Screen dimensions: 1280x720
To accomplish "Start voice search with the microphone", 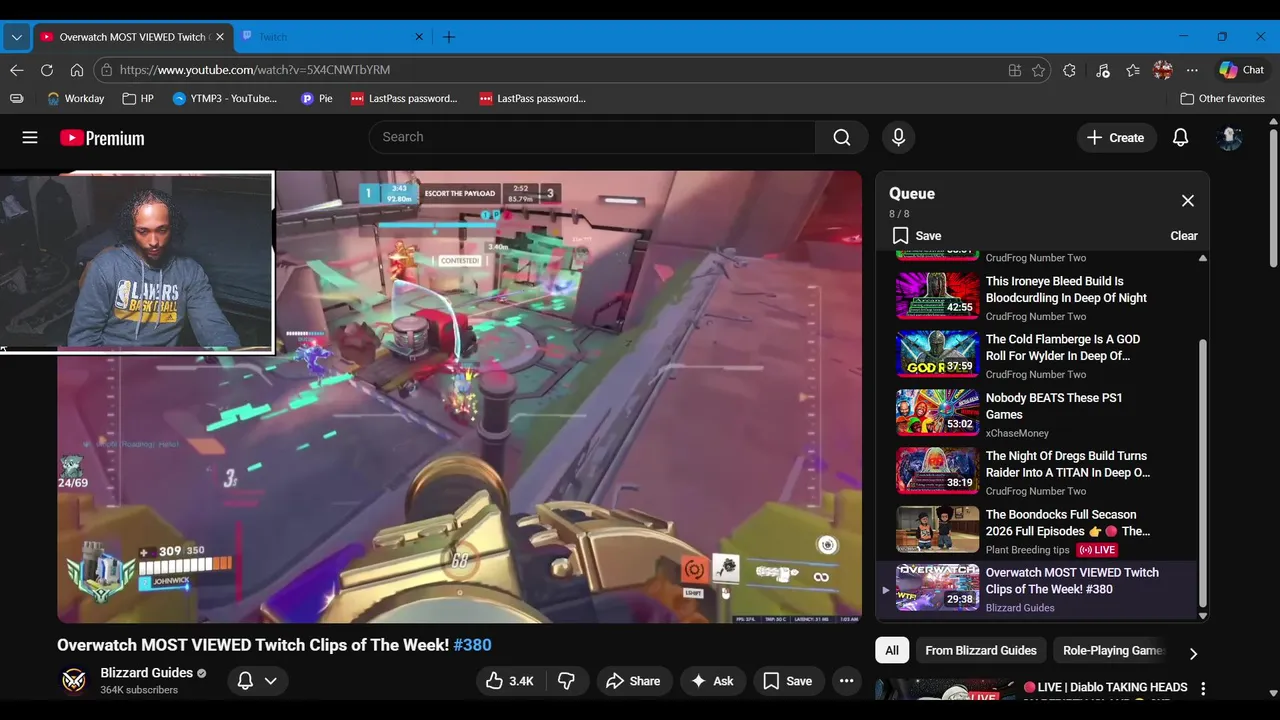I will click(x=898, y=137).
